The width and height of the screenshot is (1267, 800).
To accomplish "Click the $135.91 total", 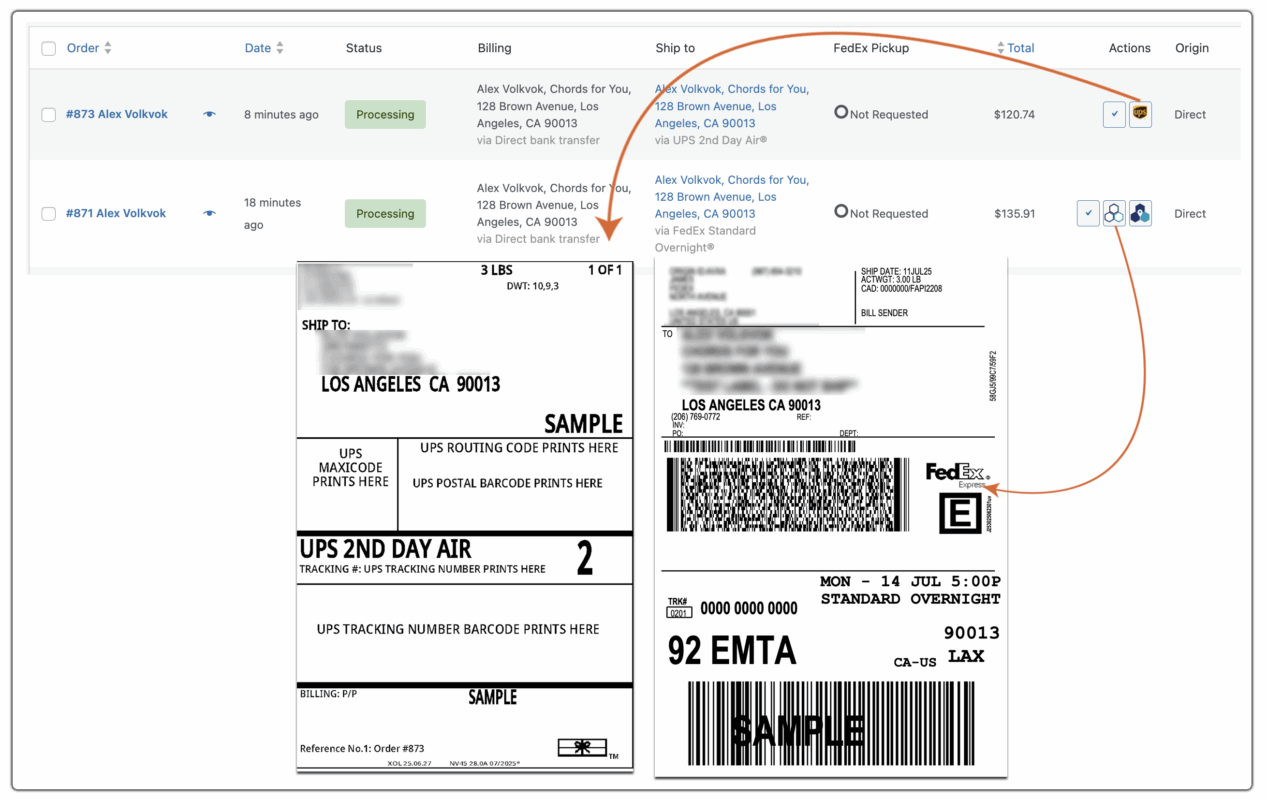I will 1014,213.
